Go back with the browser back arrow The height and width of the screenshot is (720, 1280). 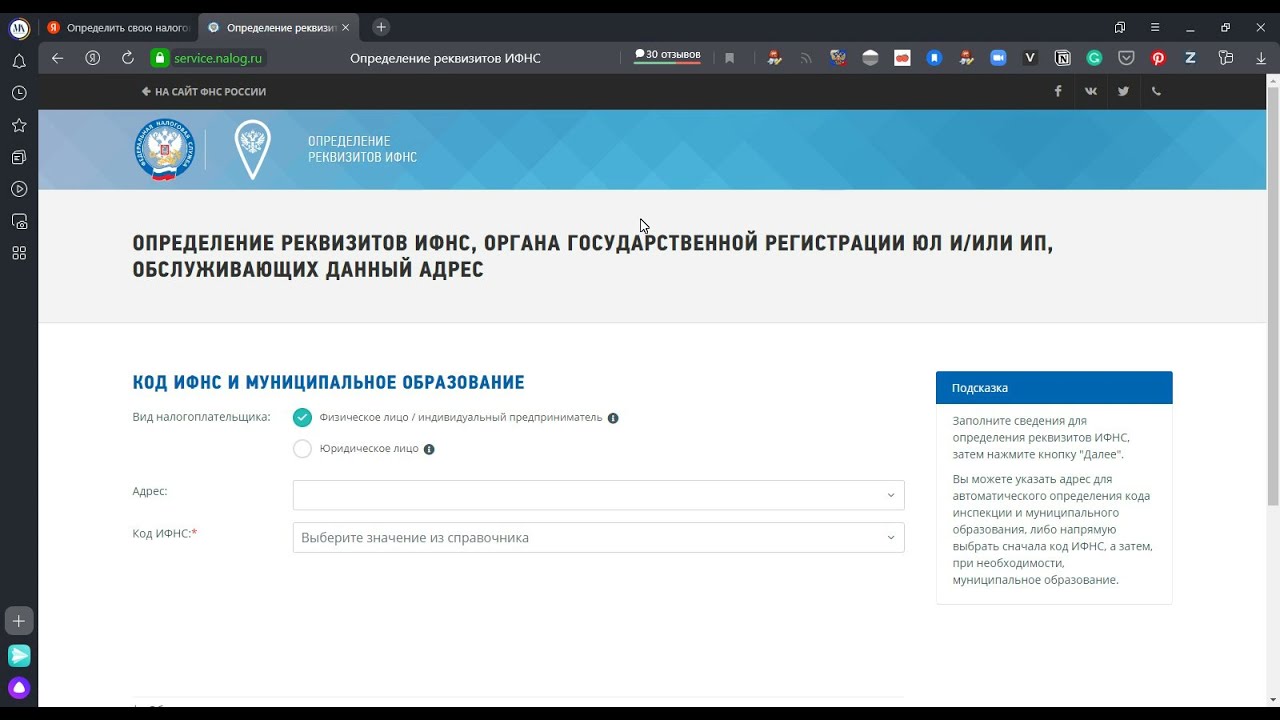click(x=57, y=58)
